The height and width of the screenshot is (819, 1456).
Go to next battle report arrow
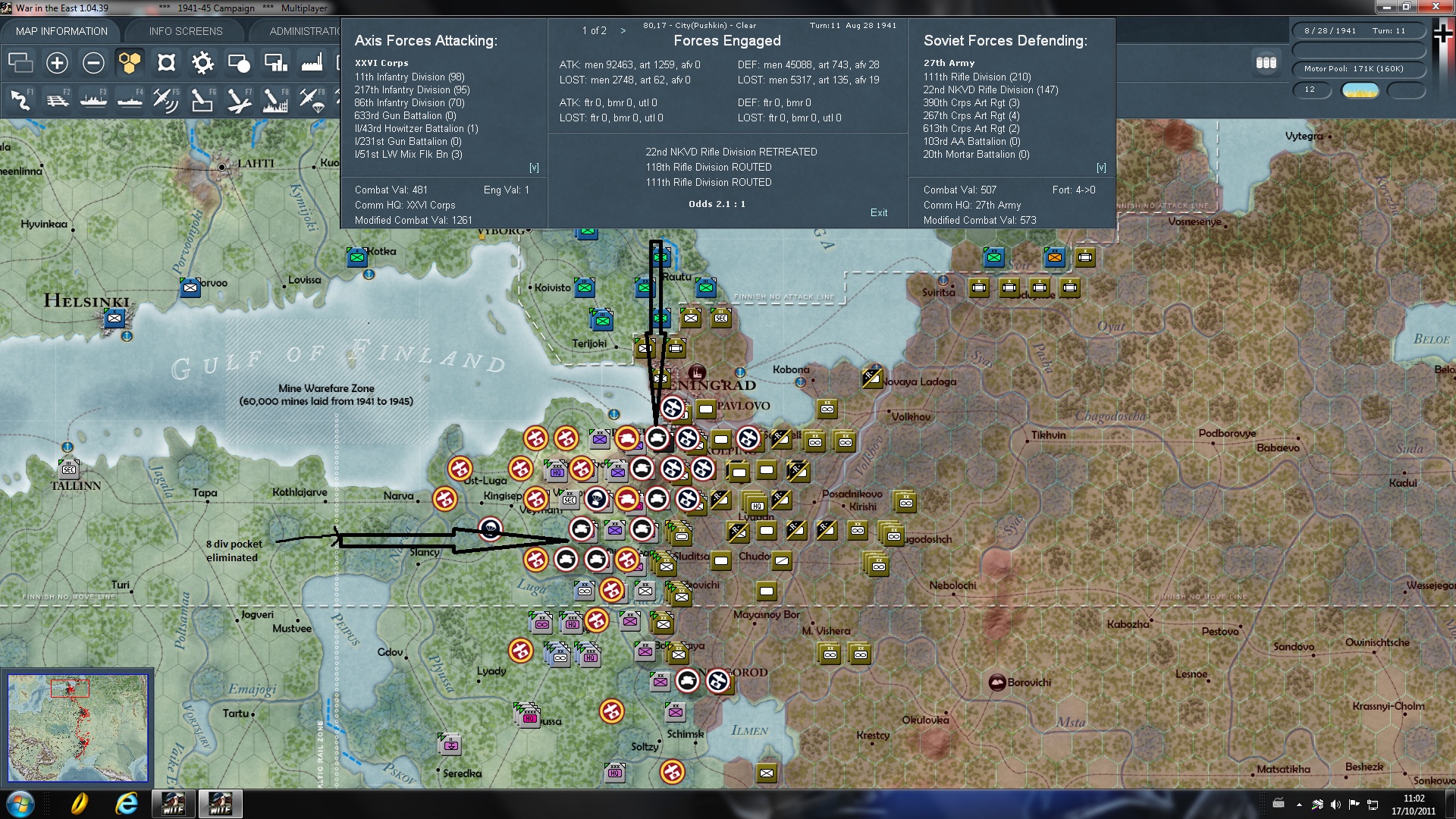coord(623,31)
